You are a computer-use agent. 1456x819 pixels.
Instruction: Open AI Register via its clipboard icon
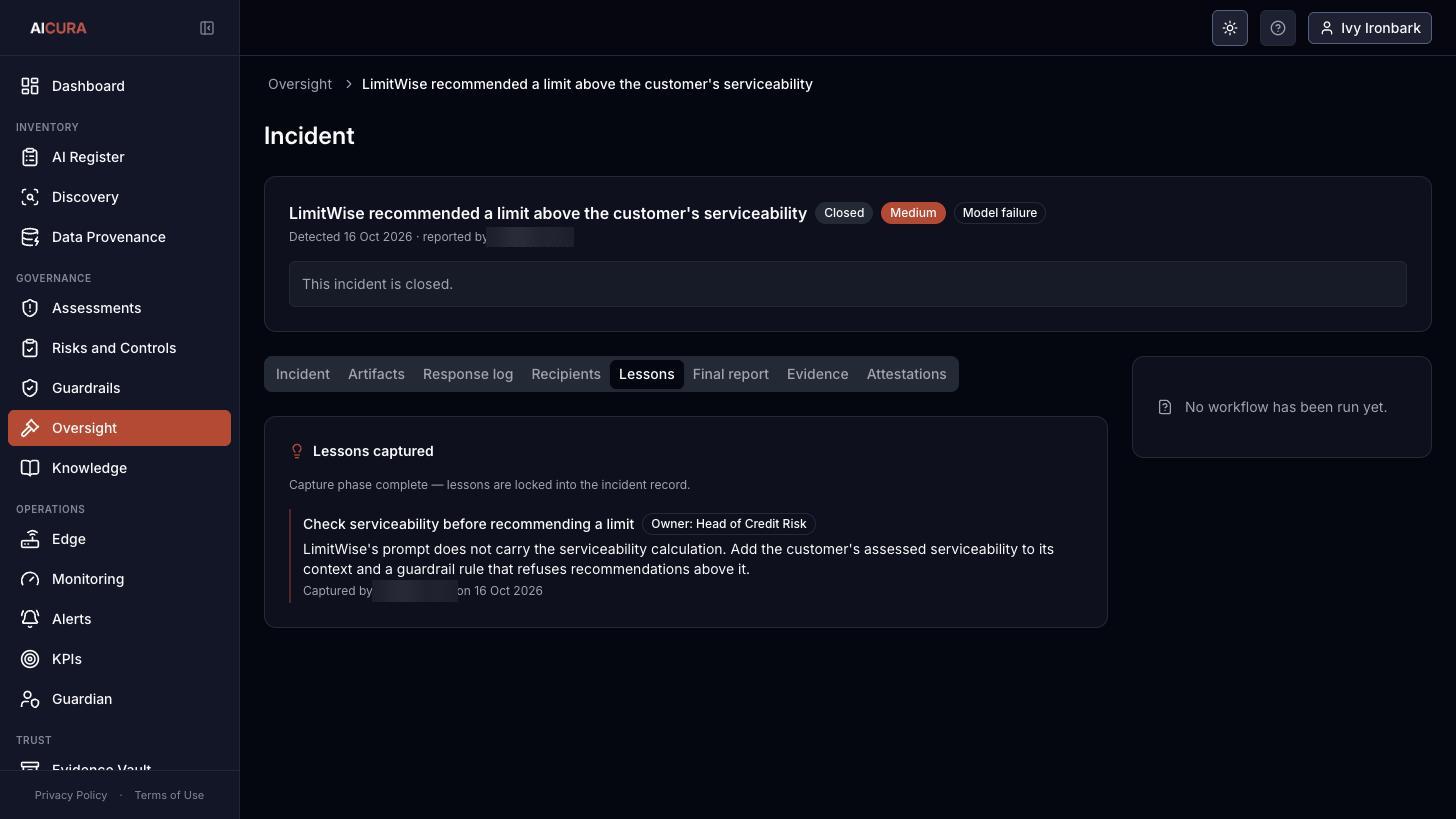coord(30,157)
